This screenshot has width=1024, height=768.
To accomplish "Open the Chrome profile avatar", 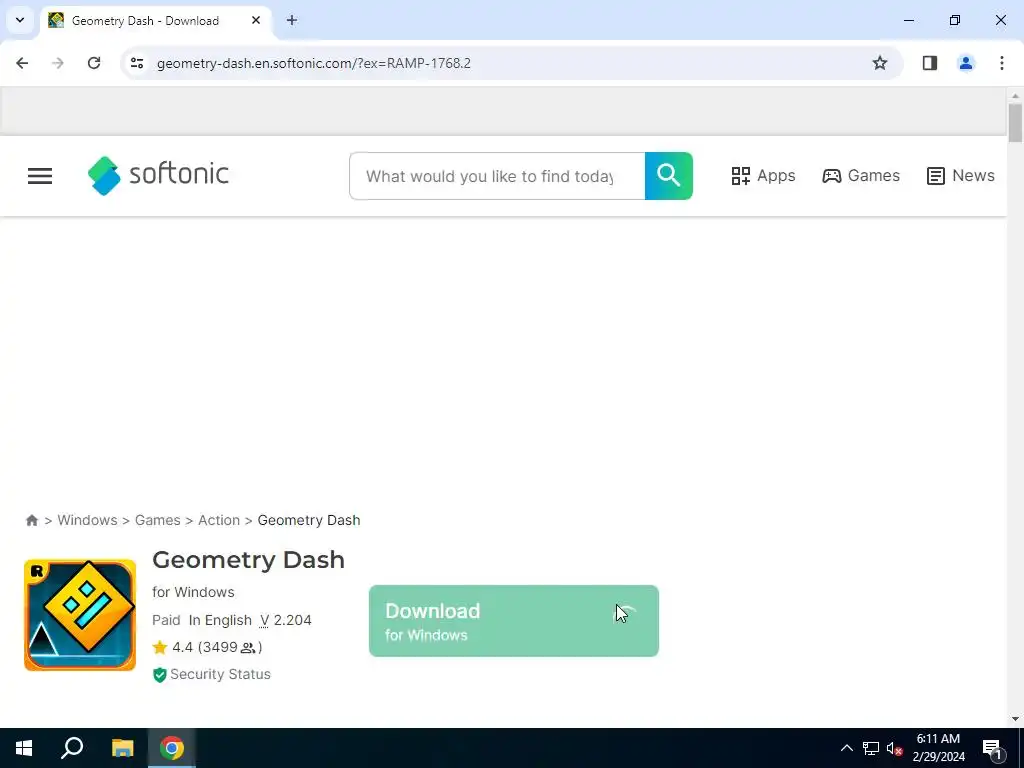I will pos(966,63).
